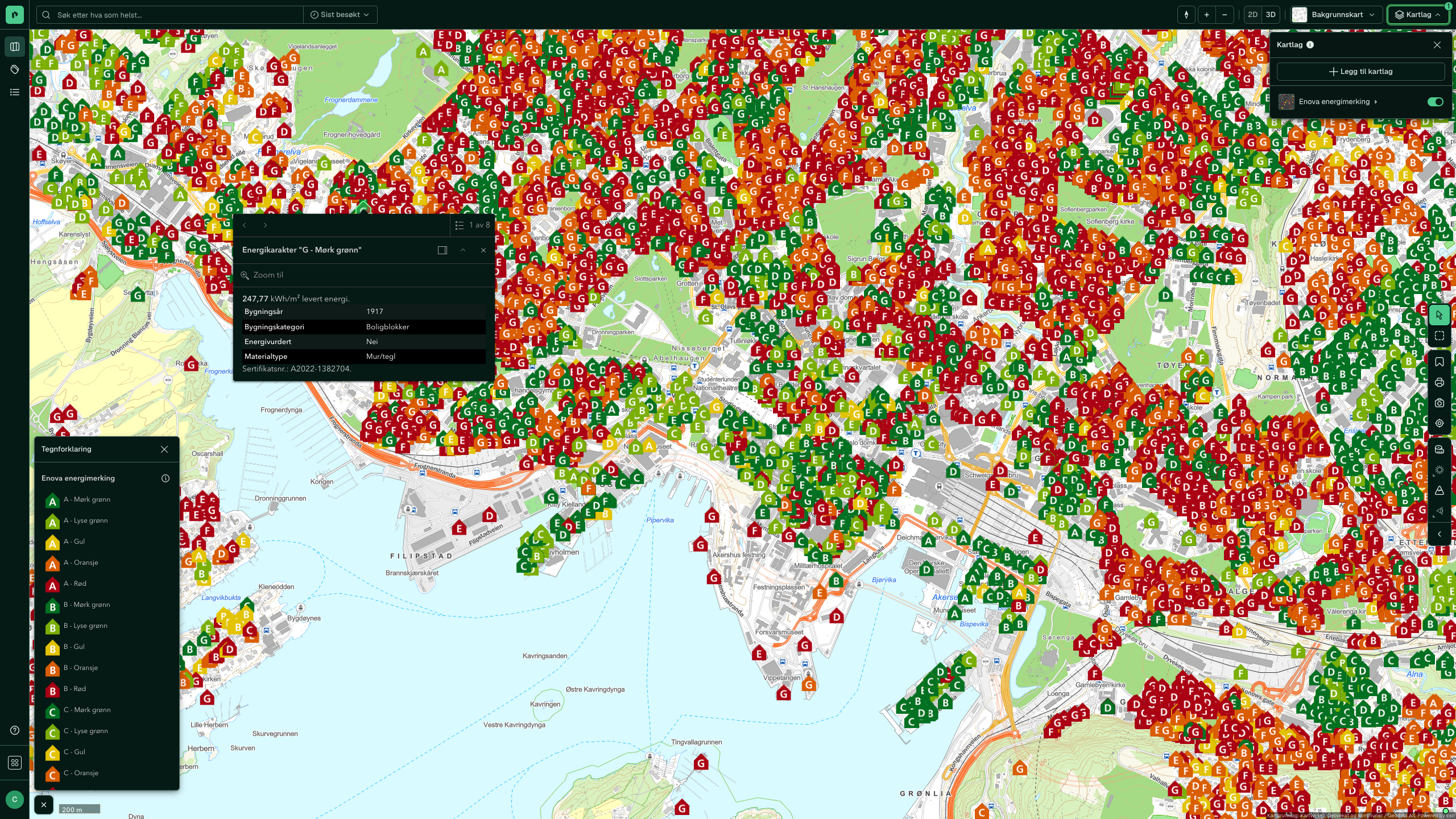Image resolution: width=1456 pixels, height=819 pixels.
Task: Open the help icon in left sidebar
Action: pyautogui.click(x=15, y=730)
